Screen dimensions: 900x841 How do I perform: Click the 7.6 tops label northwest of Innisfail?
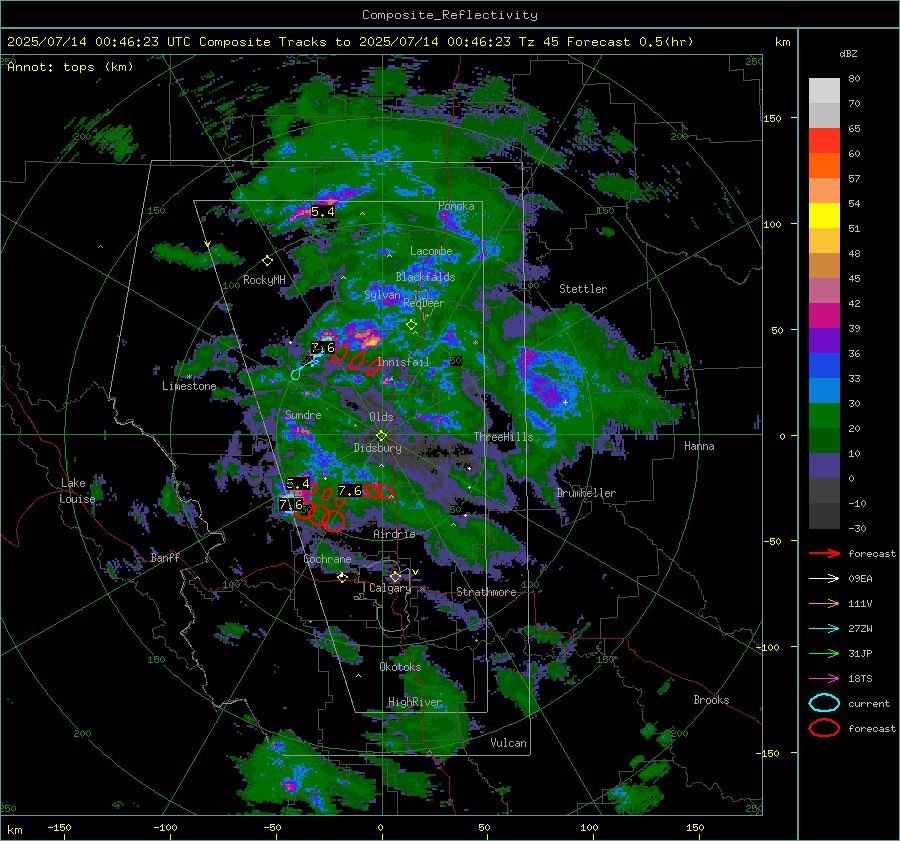coord(323,347)
